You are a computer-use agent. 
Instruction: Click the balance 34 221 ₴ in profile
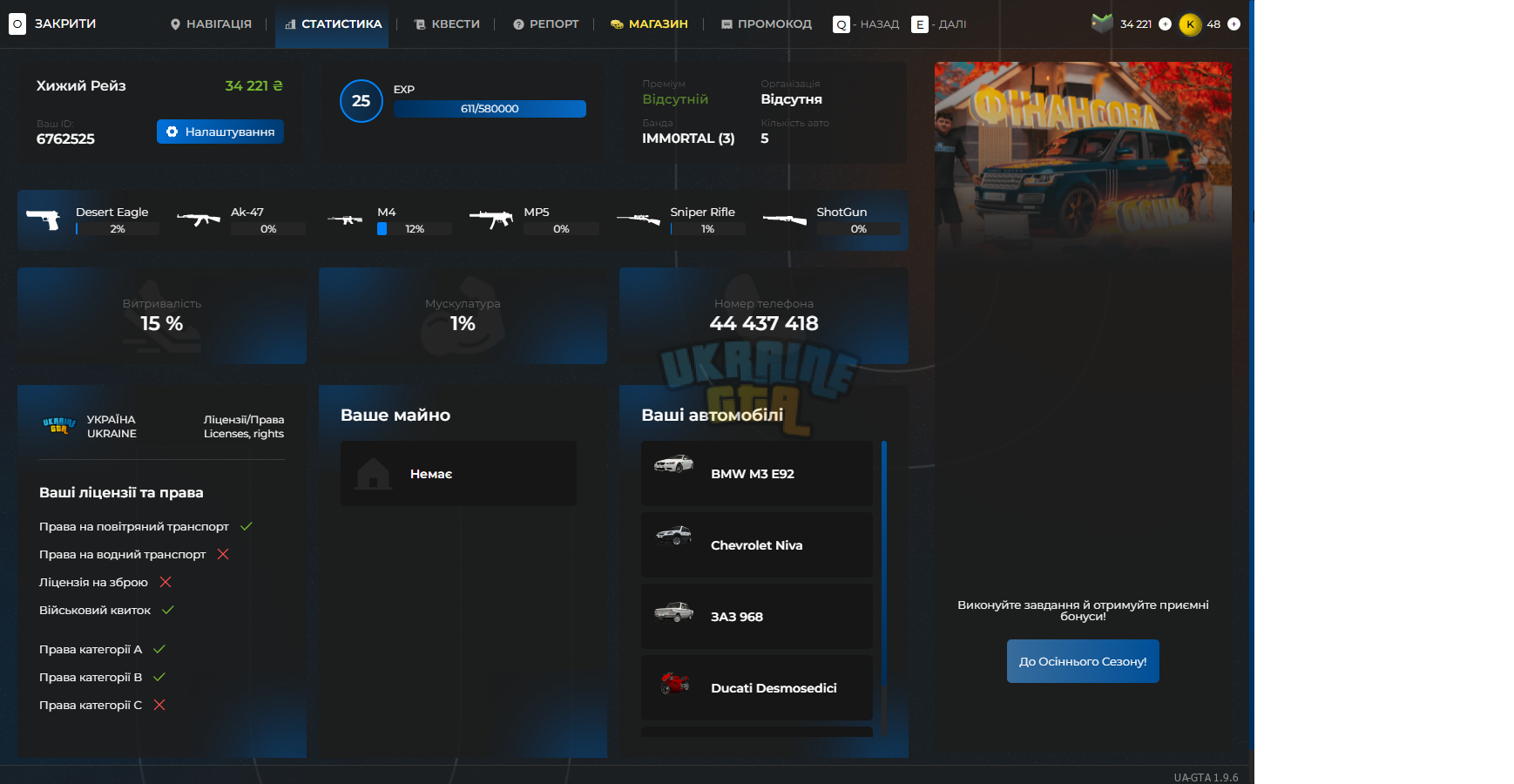[x=253, y=85]
